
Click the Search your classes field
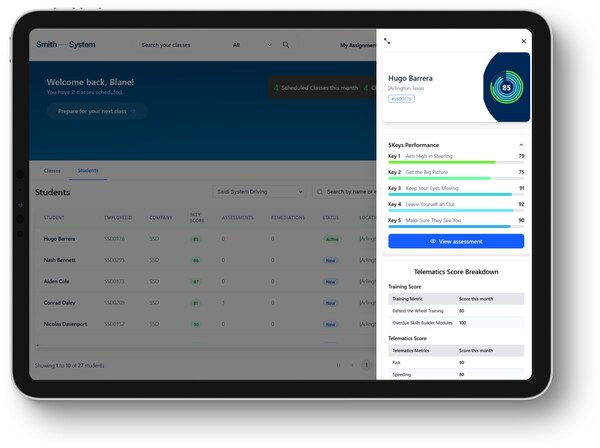click(180, 45)
